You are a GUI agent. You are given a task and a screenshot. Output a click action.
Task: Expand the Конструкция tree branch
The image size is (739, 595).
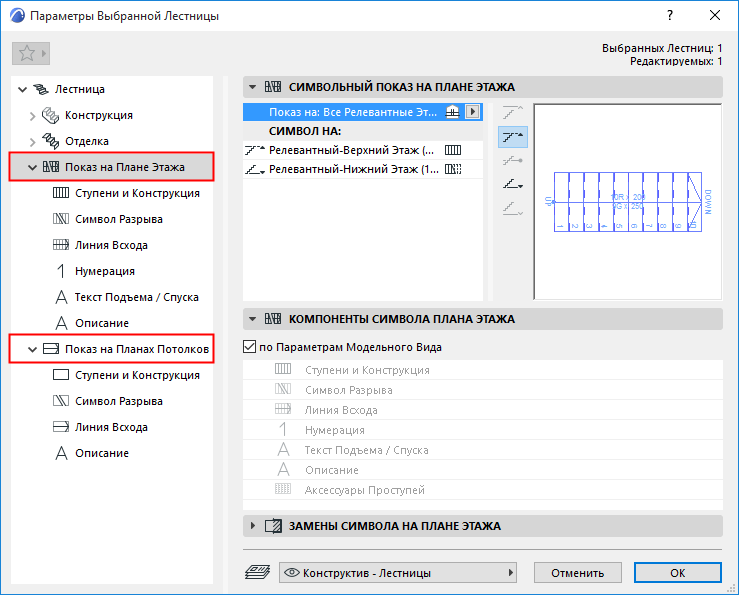[32, 116]
